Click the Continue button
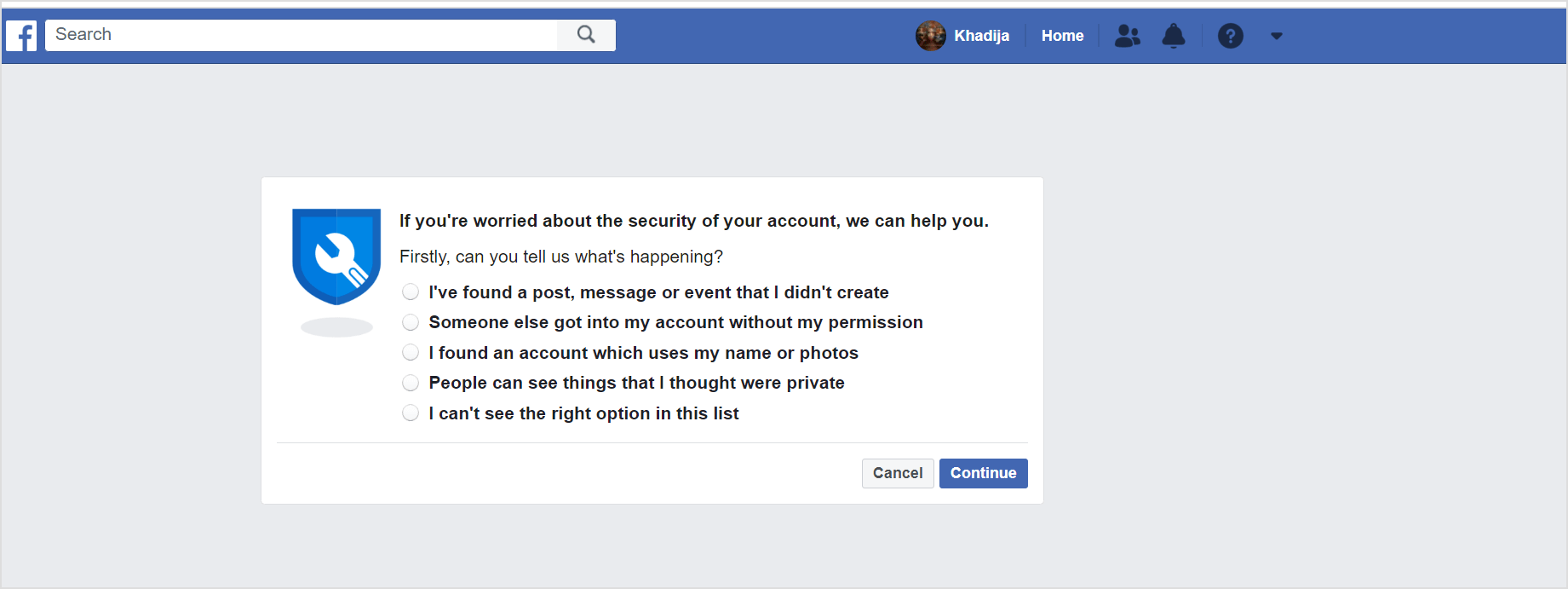1568x589 pixels. click(983, 473)
